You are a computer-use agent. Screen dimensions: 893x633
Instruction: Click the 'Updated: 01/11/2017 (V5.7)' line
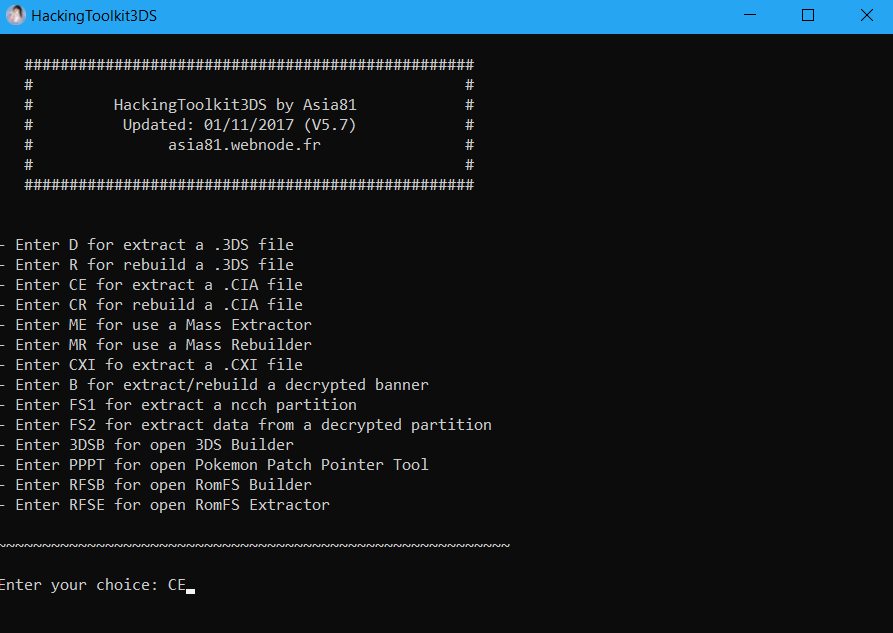[239, 125]
